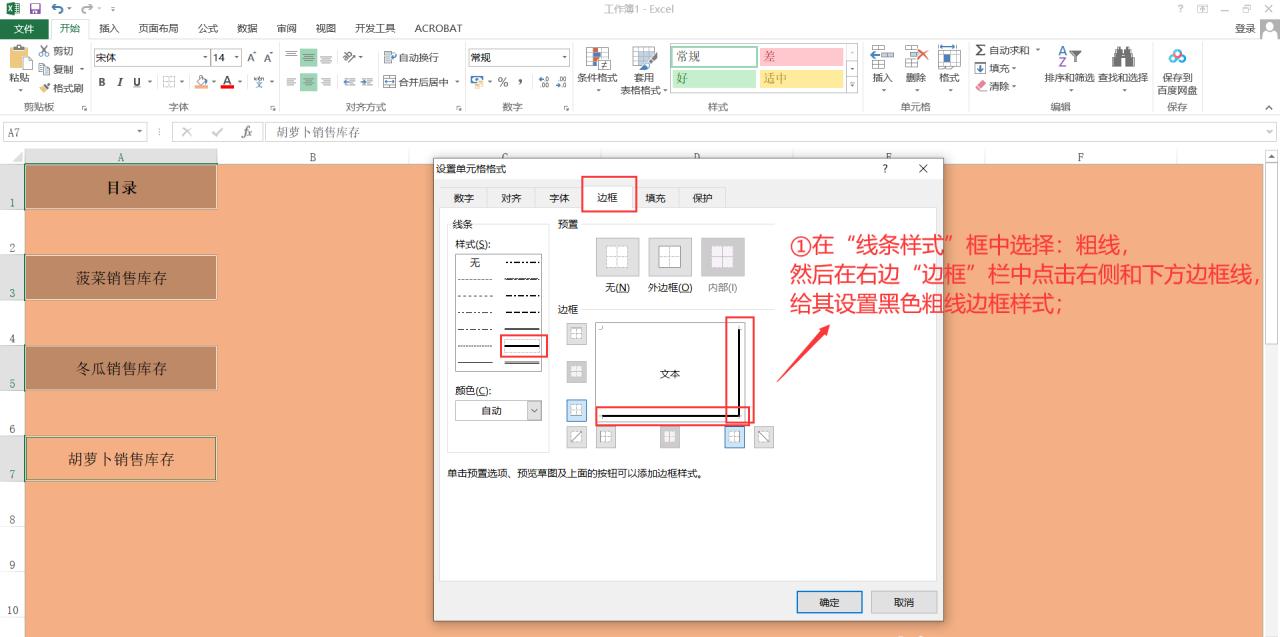Switch to the 对齐 tab in dialog
The height and width of the screenshot is (637, 1280).
click(511, 198)
